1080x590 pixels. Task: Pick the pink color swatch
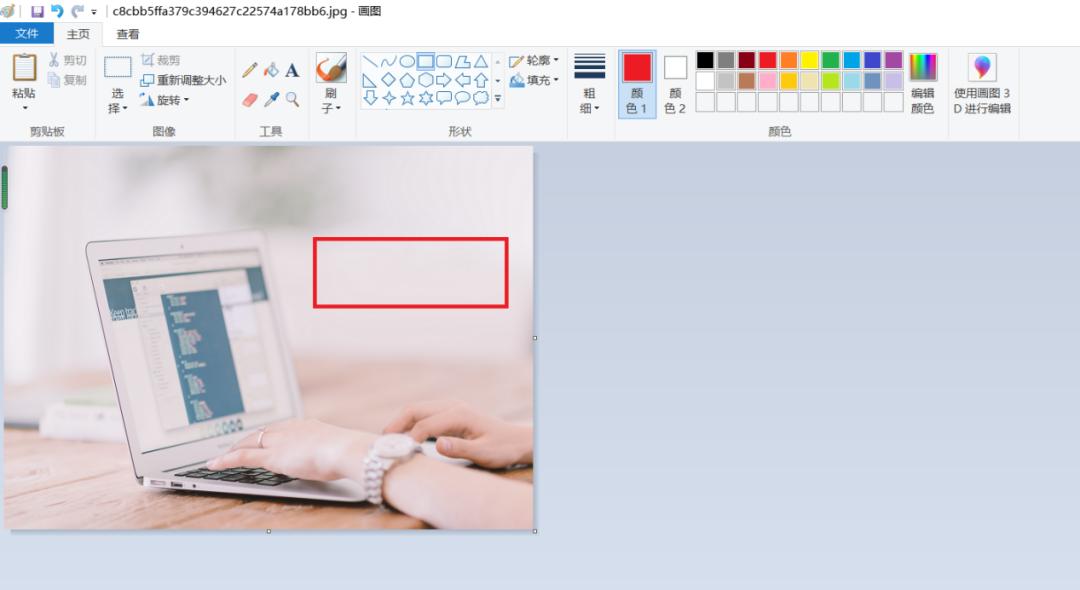point(768,81)
